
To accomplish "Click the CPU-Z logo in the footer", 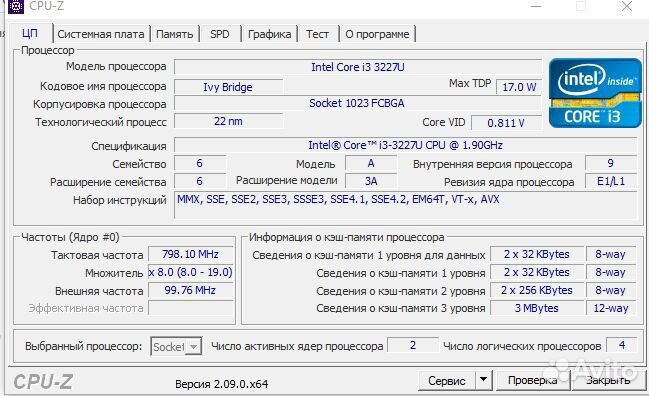I will [x=43, y=382].
